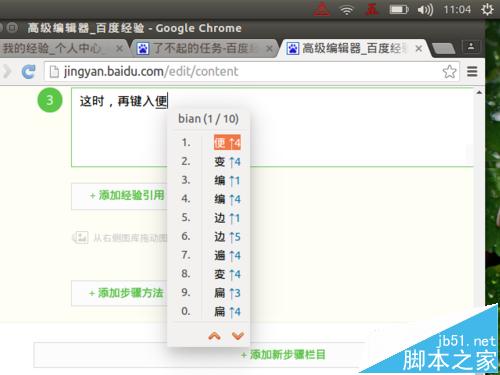
Task: Click inside the step 3 text editor
Action: click(272, 127)
